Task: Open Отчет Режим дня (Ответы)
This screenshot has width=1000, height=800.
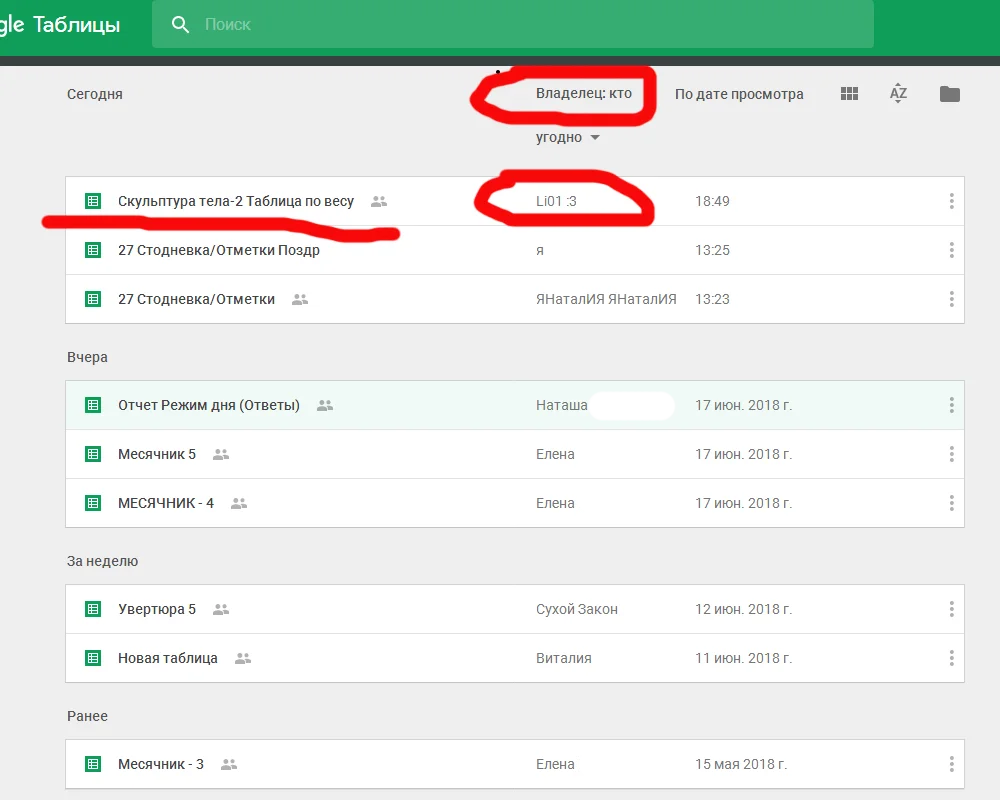Action: [209, 405]
